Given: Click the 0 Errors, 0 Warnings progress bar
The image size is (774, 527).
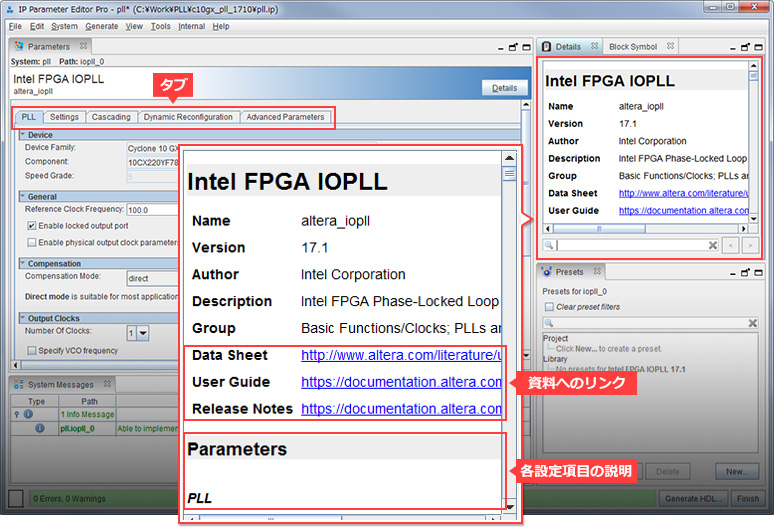Looking at the screenshot, I should coord(343,498).
